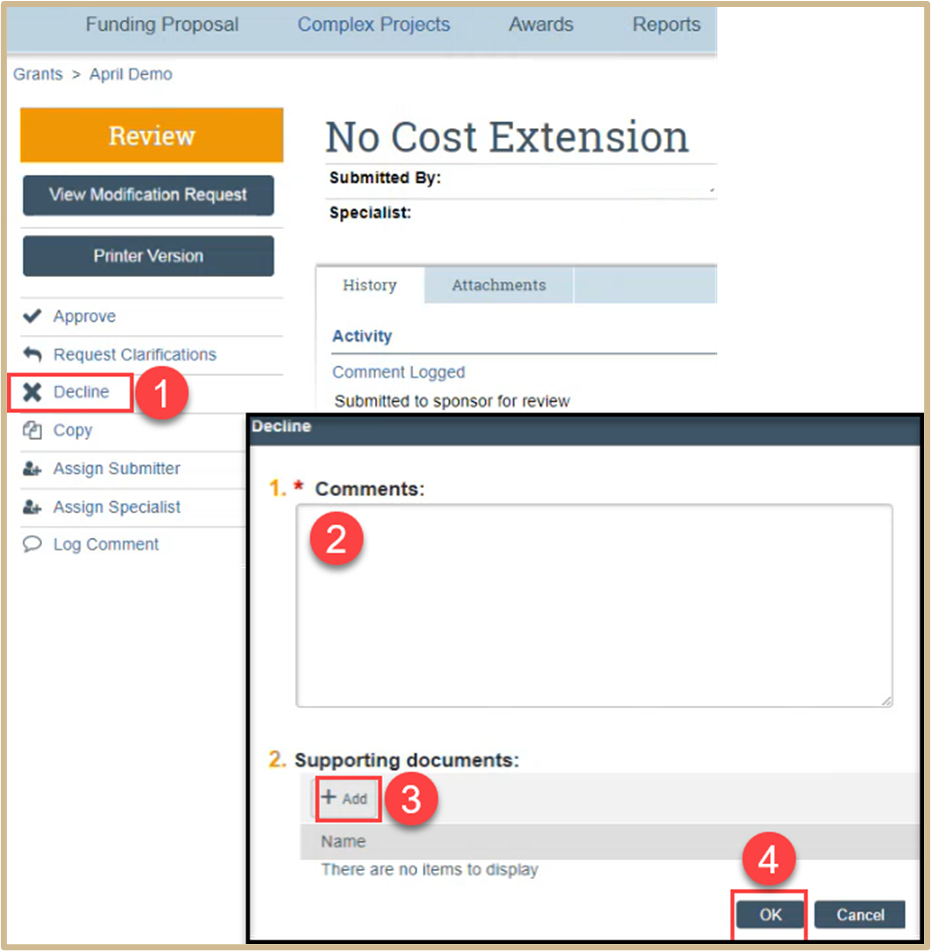Click the Approve link text
The width and height of the screenshot is (931, 951).
(x=84, y=316)
